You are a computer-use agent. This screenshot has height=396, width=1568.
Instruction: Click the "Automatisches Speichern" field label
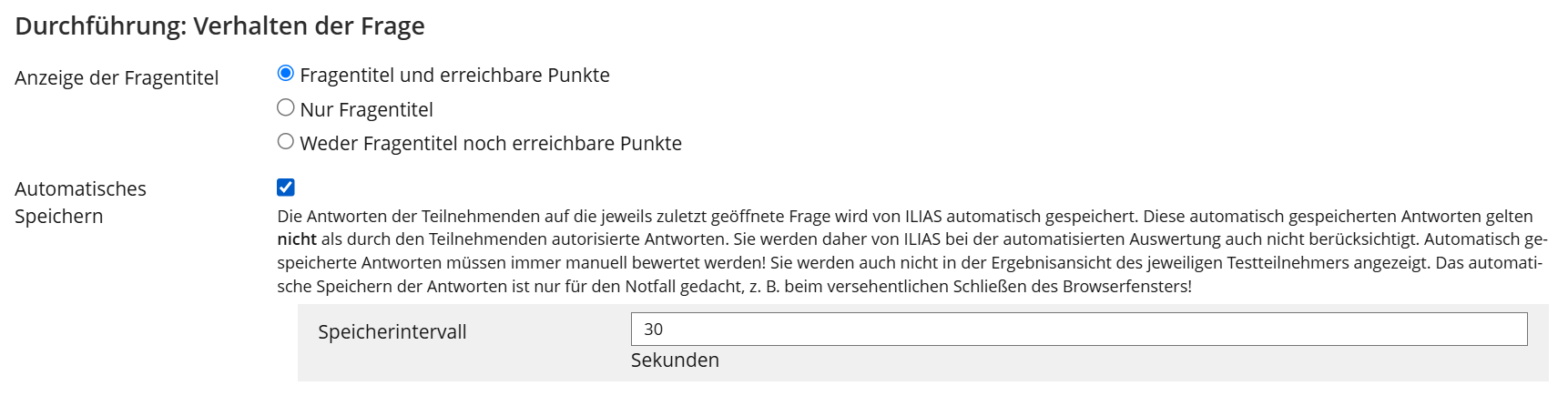(x=80, y=202)
